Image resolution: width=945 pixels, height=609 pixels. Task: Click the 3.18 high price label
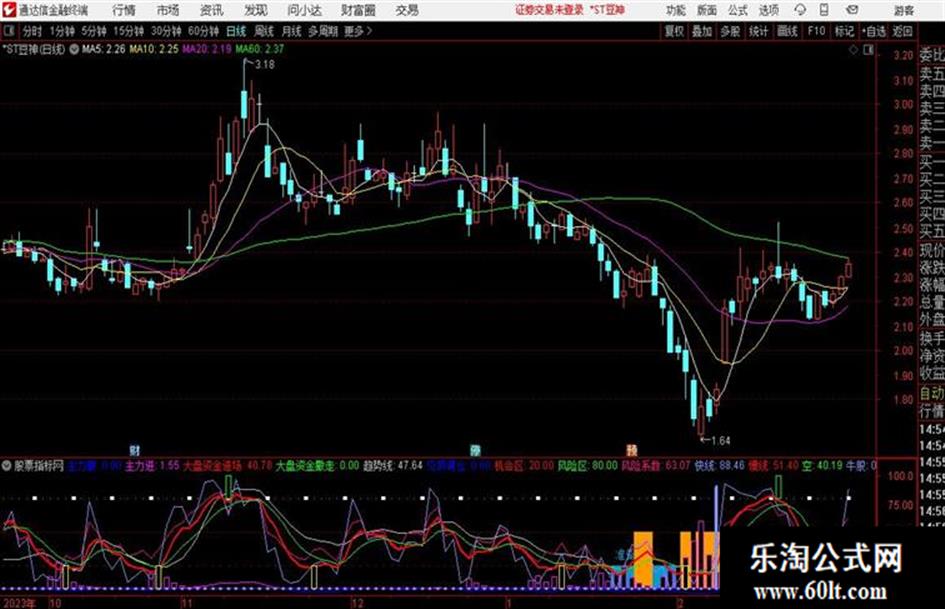pyautogui.click(x=265, y=65)
